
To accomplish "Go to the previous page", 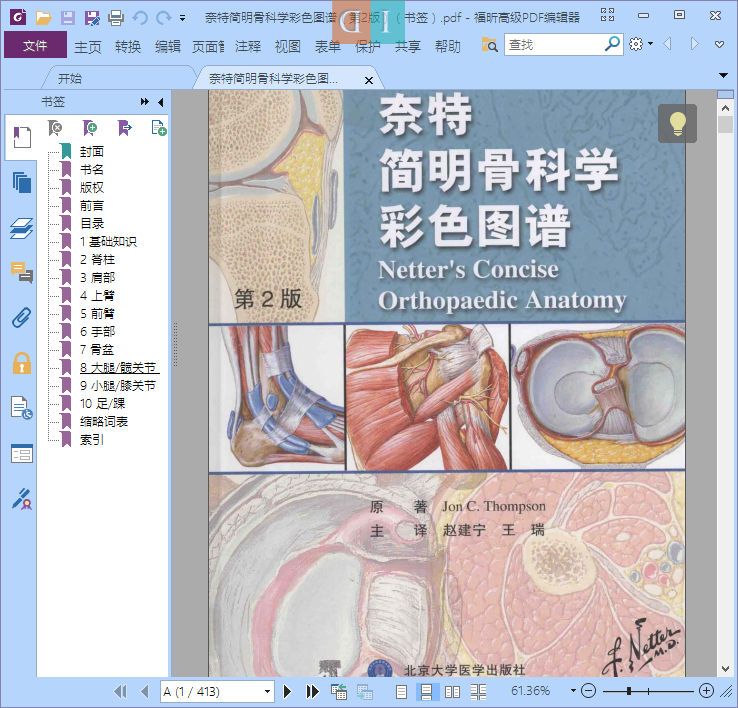I will 145,692.
